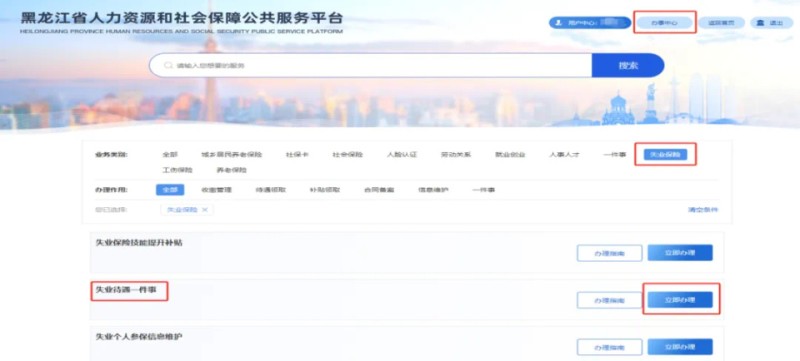This screenshot has width=800, height=361.
Task: Log out with the 退出 button
Action: (x=771, y=23)
